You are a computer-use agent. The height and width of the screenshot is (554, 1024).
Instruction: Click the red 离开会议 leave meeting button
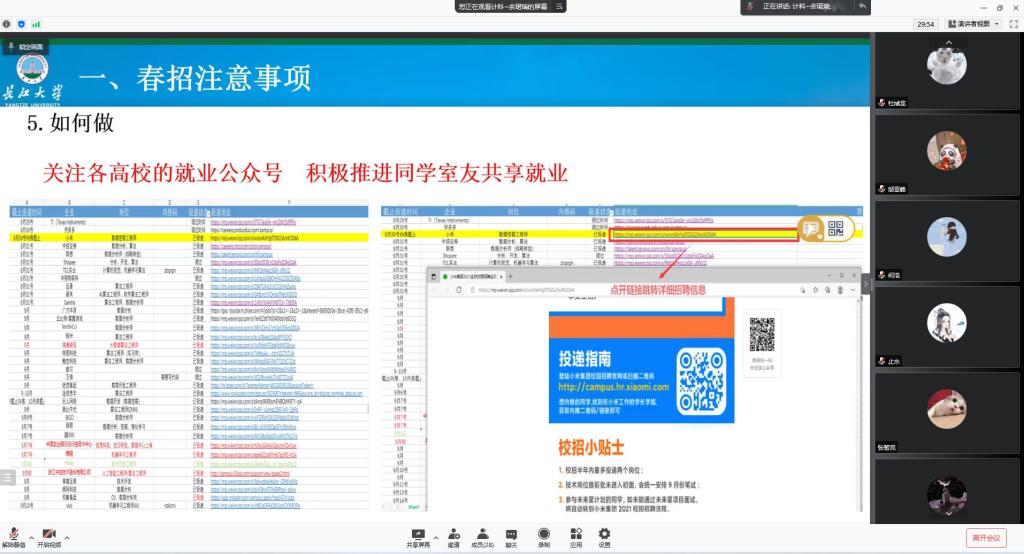[986, 538]
